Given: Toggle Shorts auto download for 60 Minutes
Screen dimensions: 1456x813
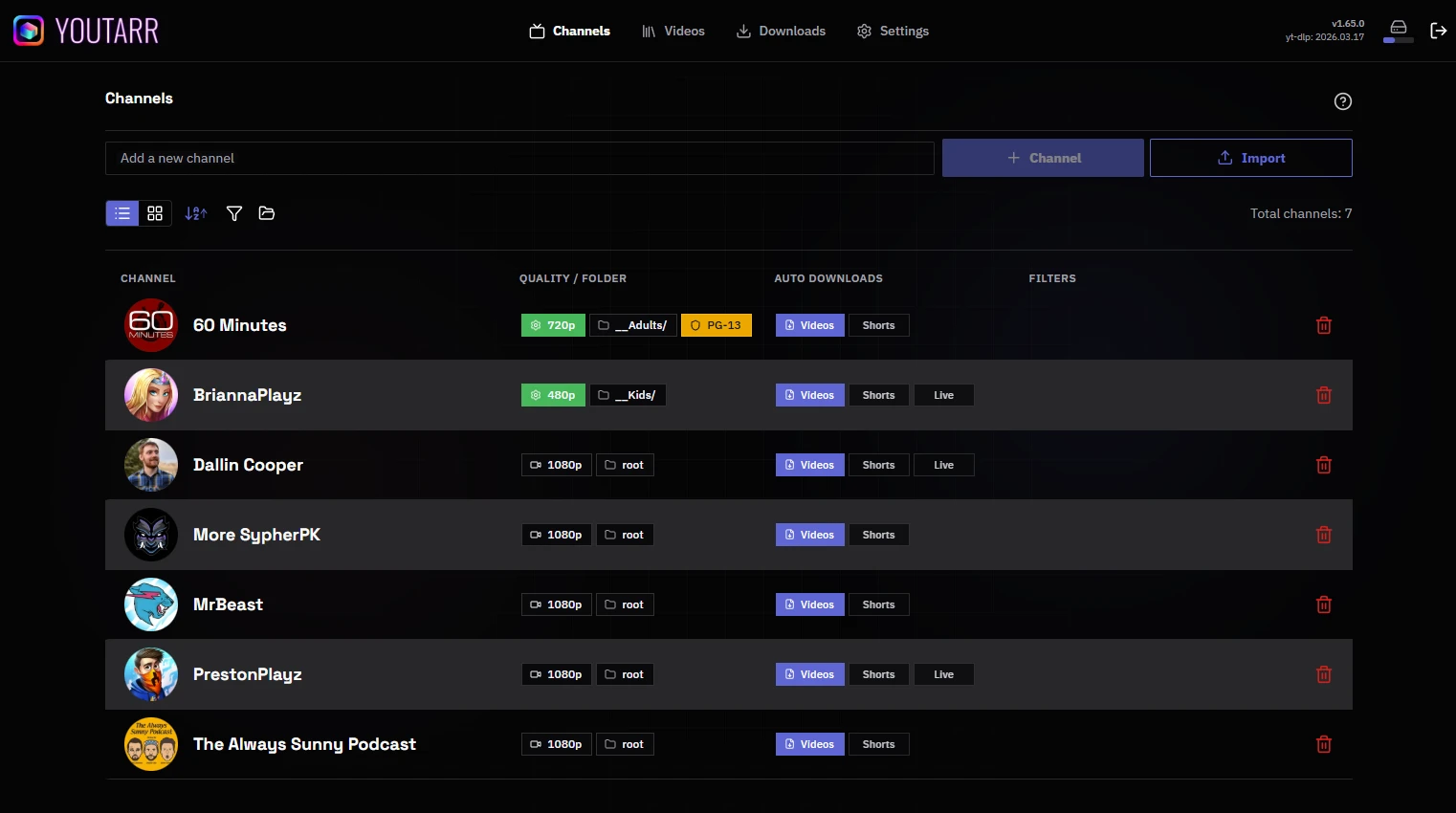Looking at the screenshot, I should 879,325.
